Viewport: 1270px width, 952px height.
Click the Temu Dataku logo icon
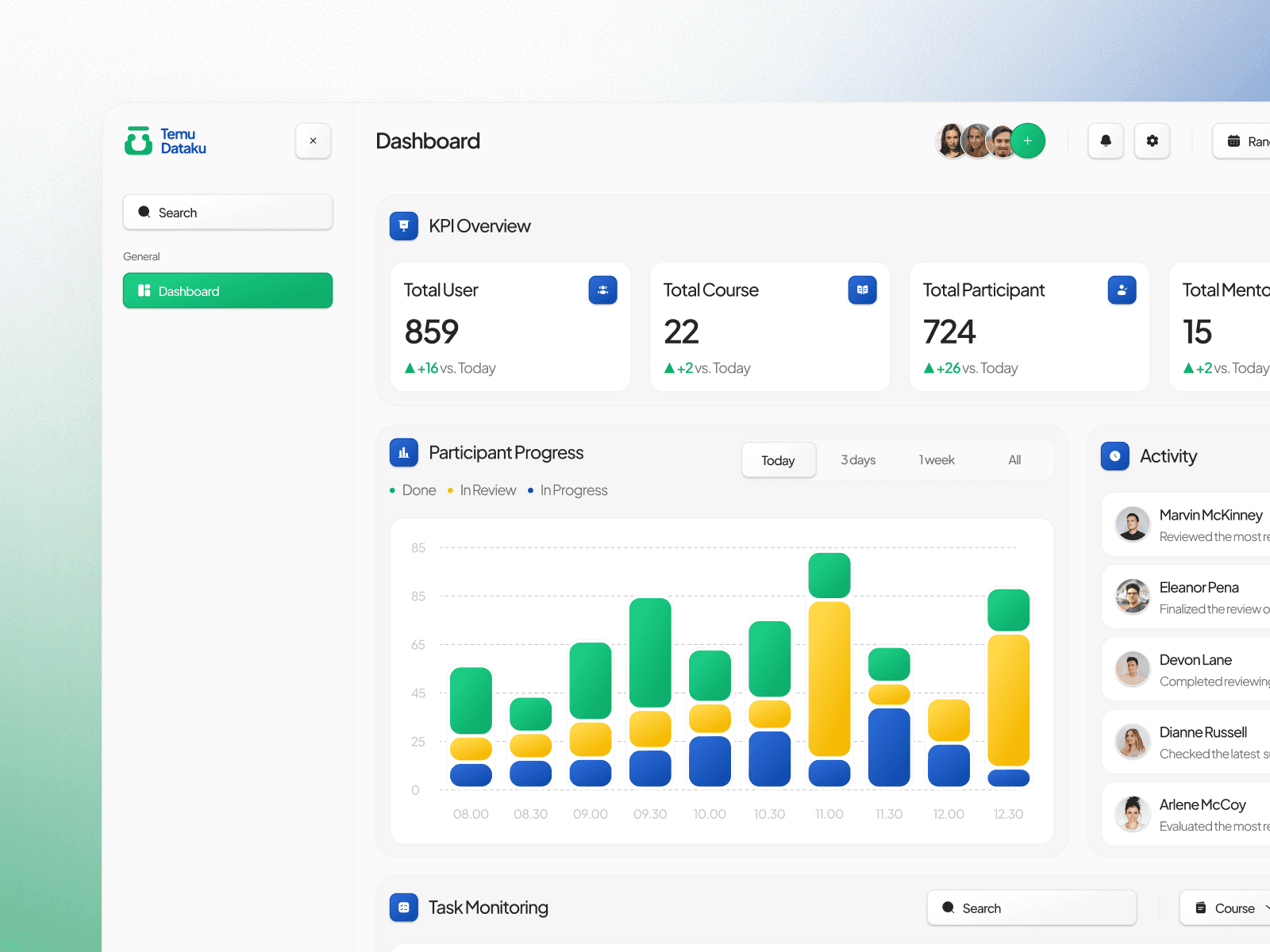click(x=138, y=140)
